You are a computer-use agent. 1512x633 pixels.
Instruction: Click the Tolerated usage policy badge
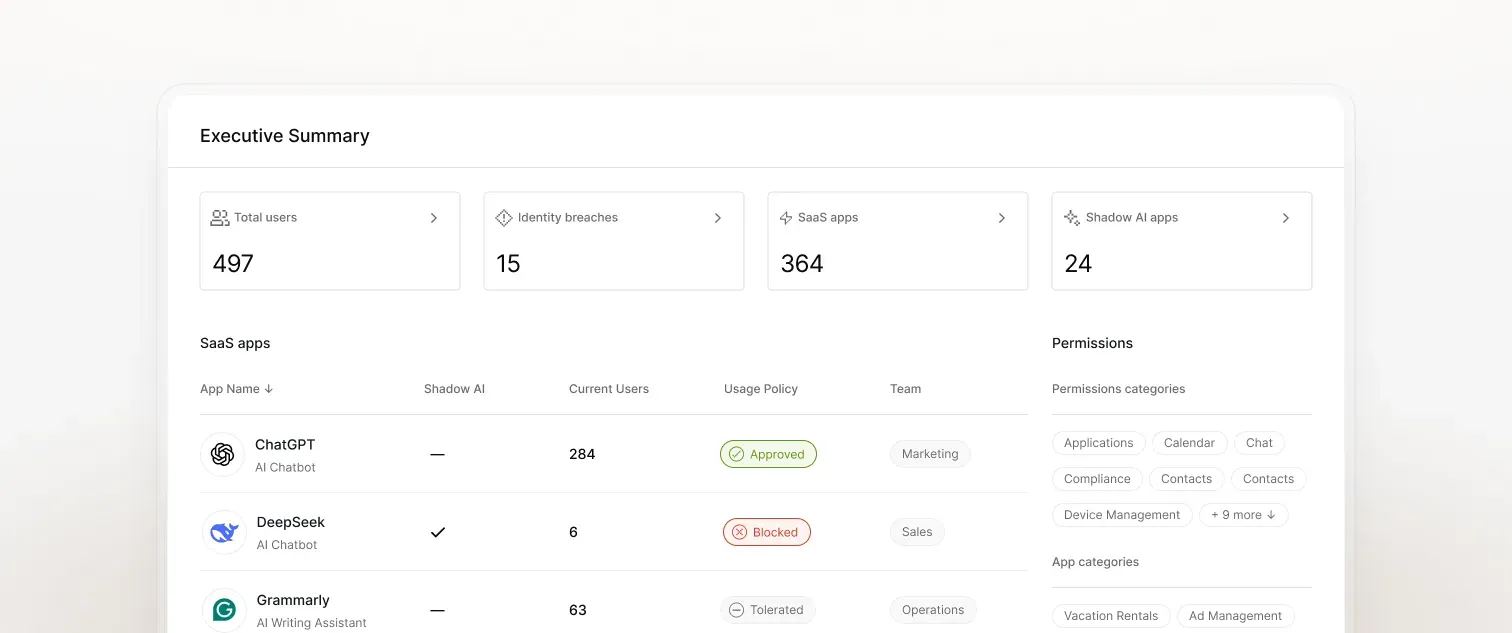[768, 610]
